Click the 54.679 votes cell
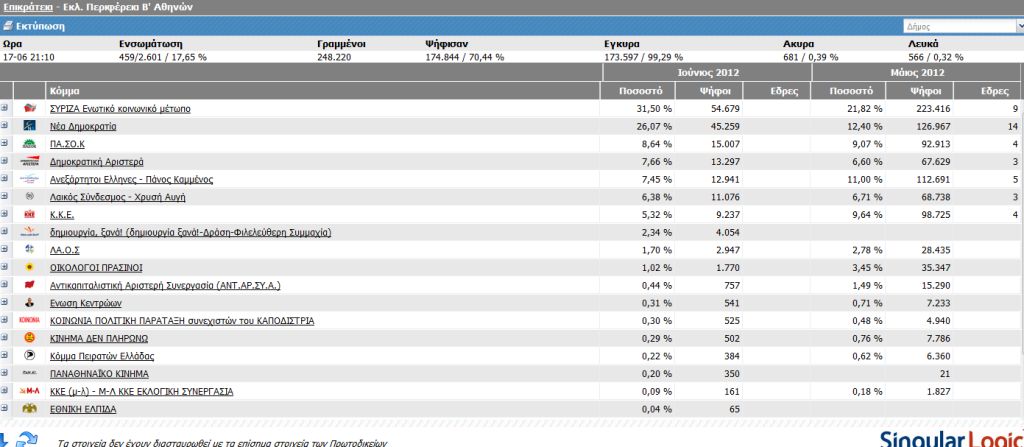 coord(725,108)
